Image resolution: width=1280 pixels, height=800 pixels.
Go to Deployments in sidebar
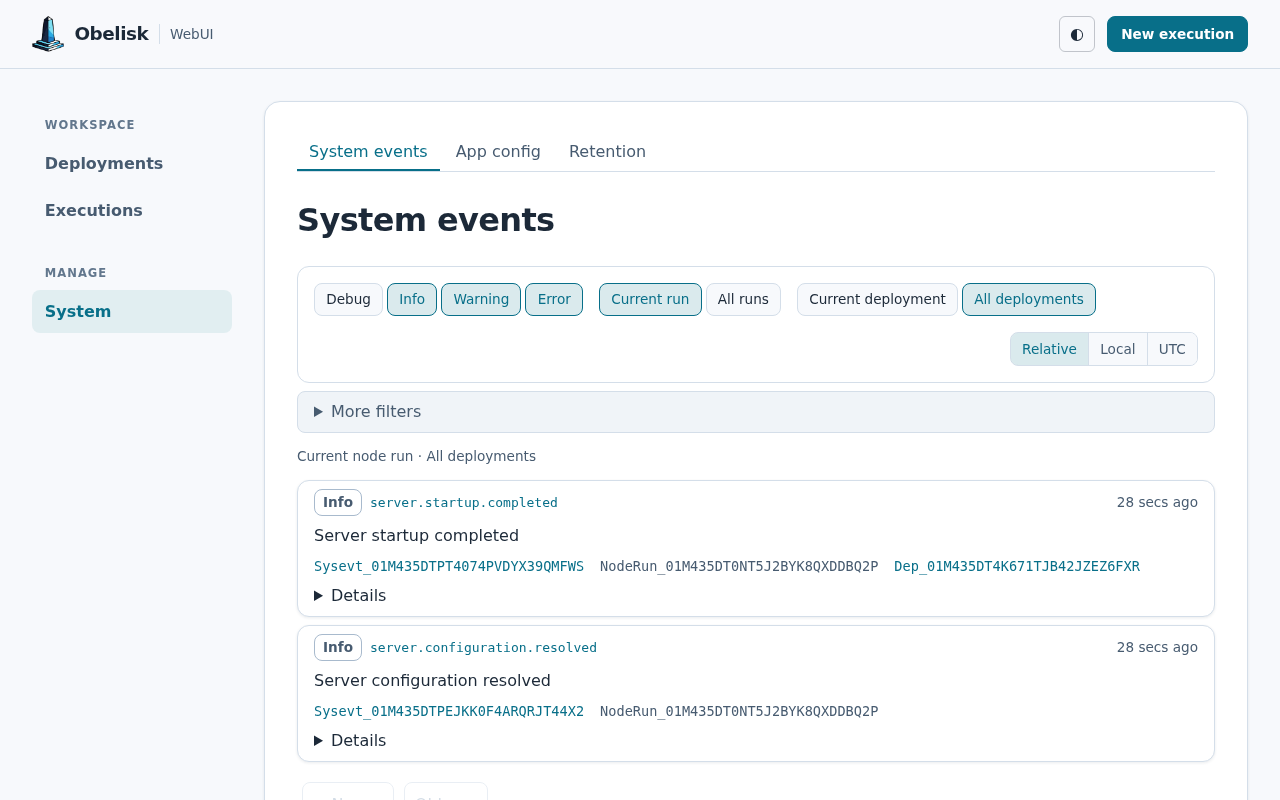(x=132, y=164)
